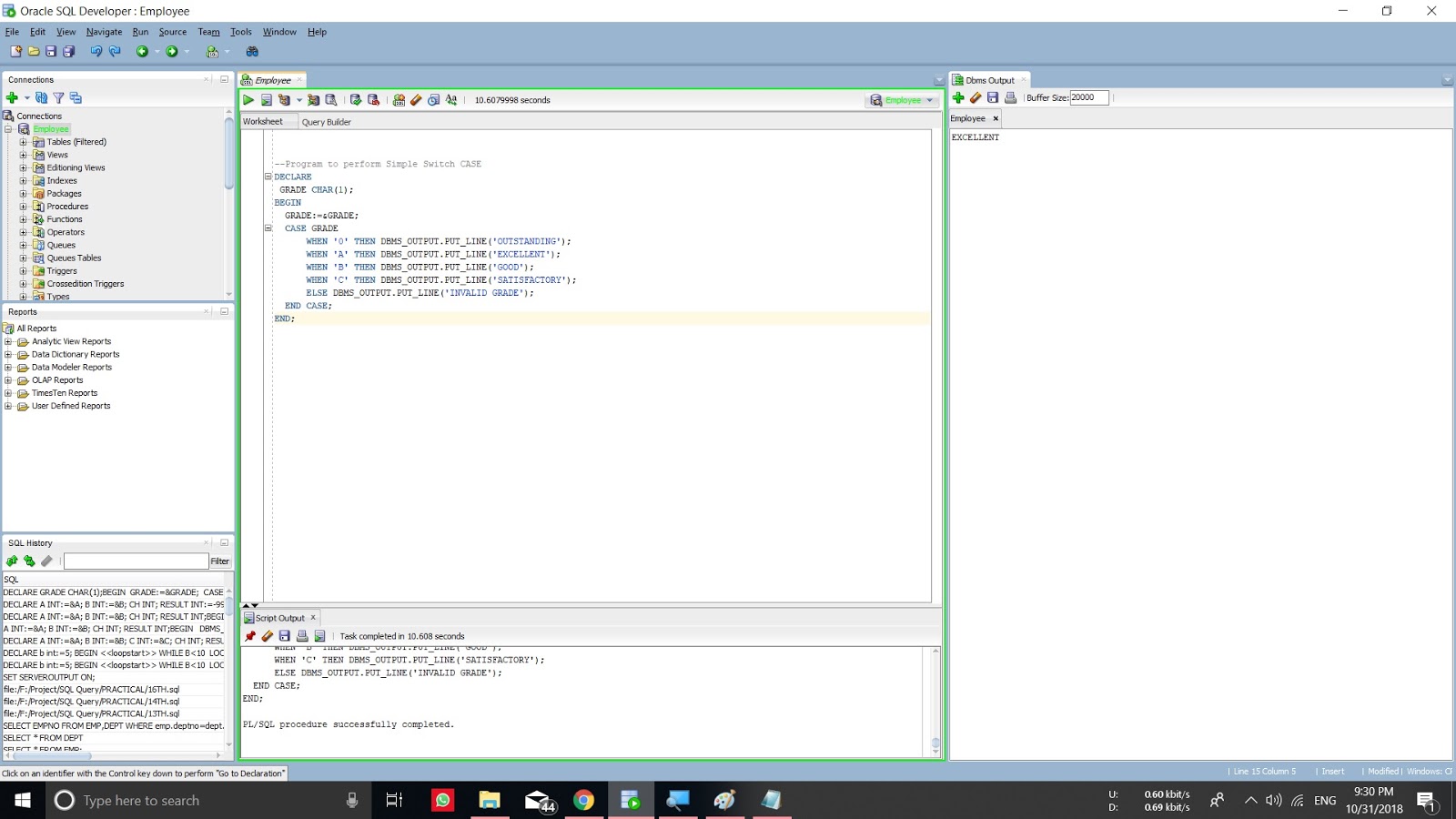Expand the Tables (Filtered) node
Screen dimensions: 1456x819
(24, 142)
